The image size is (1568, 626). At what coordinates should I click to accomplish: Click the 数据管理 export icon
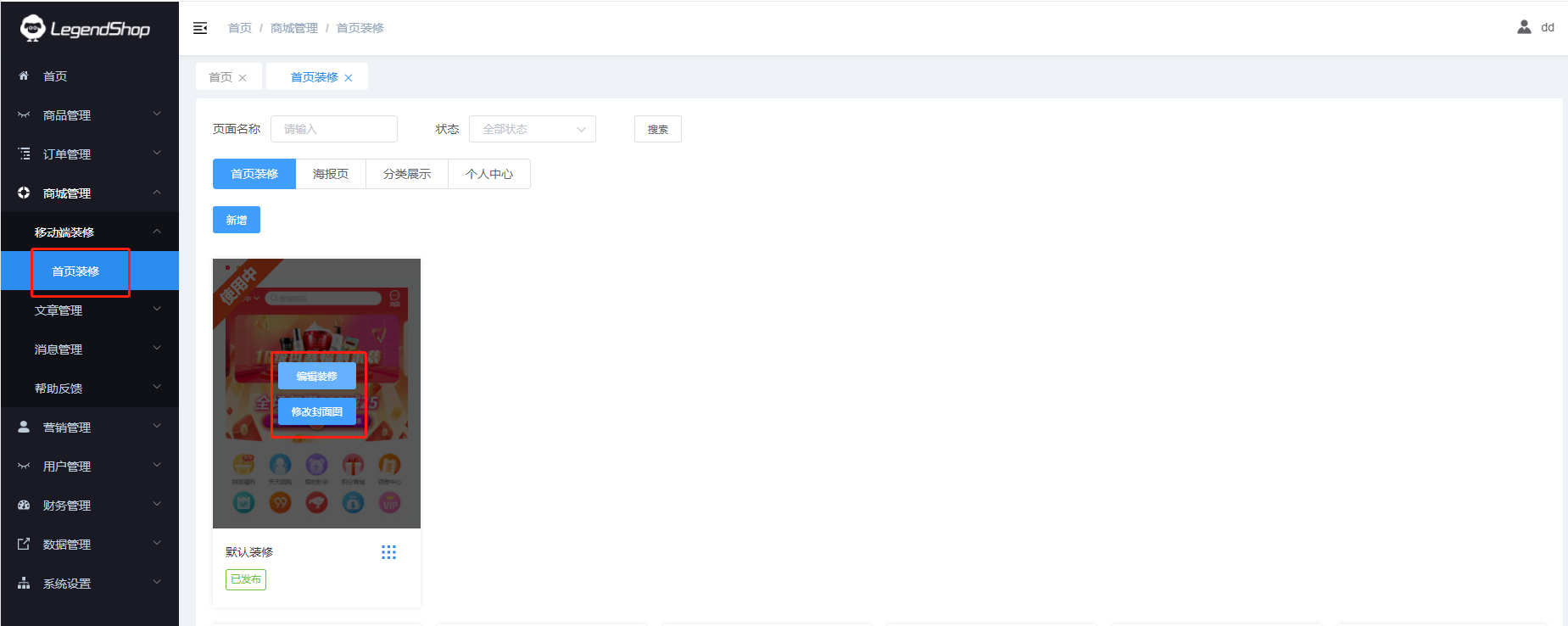point(24,545)
